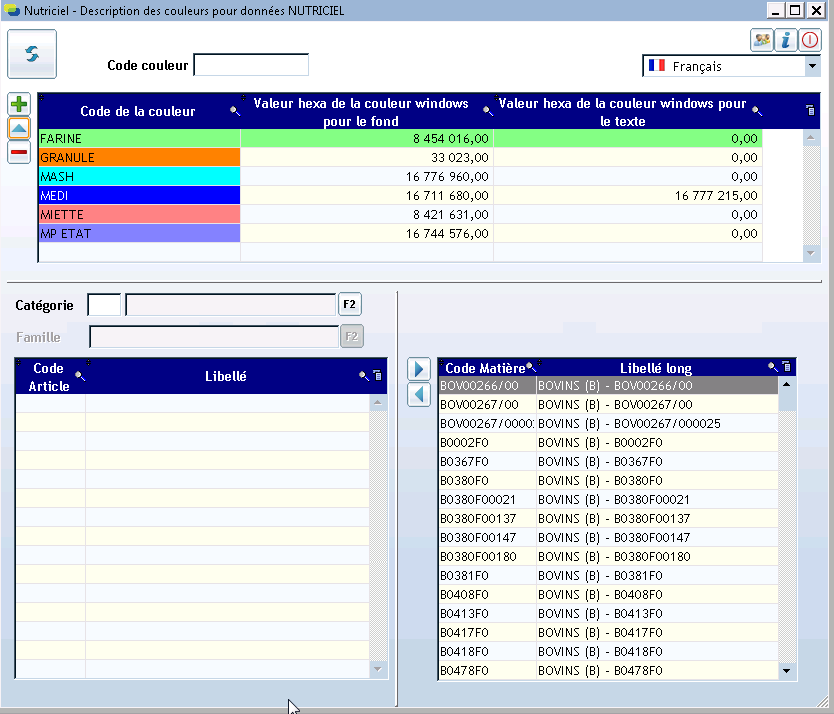Screen dimensions: 834x714
Task: Click background value 8 454 016,00
Action: (x=451, y=139)
